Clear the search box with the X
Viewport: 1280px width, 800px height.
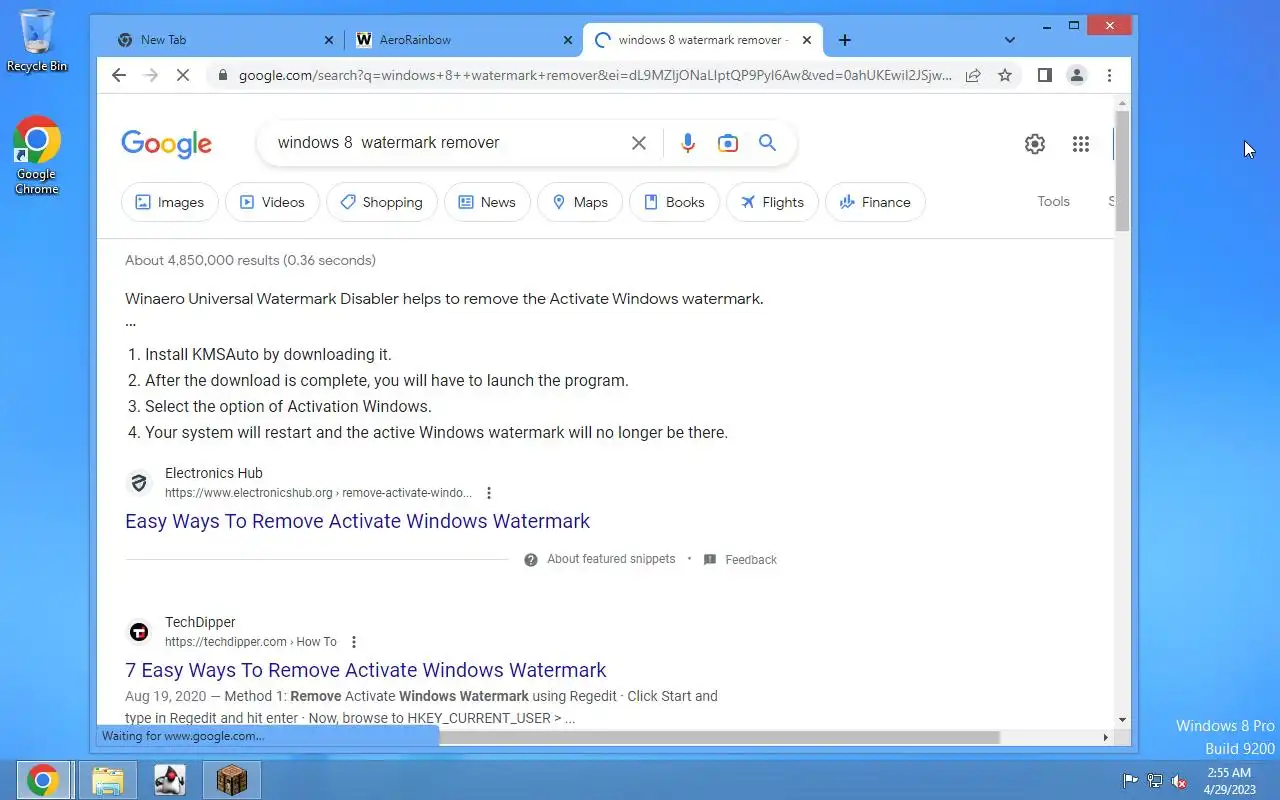coord(639,143)
